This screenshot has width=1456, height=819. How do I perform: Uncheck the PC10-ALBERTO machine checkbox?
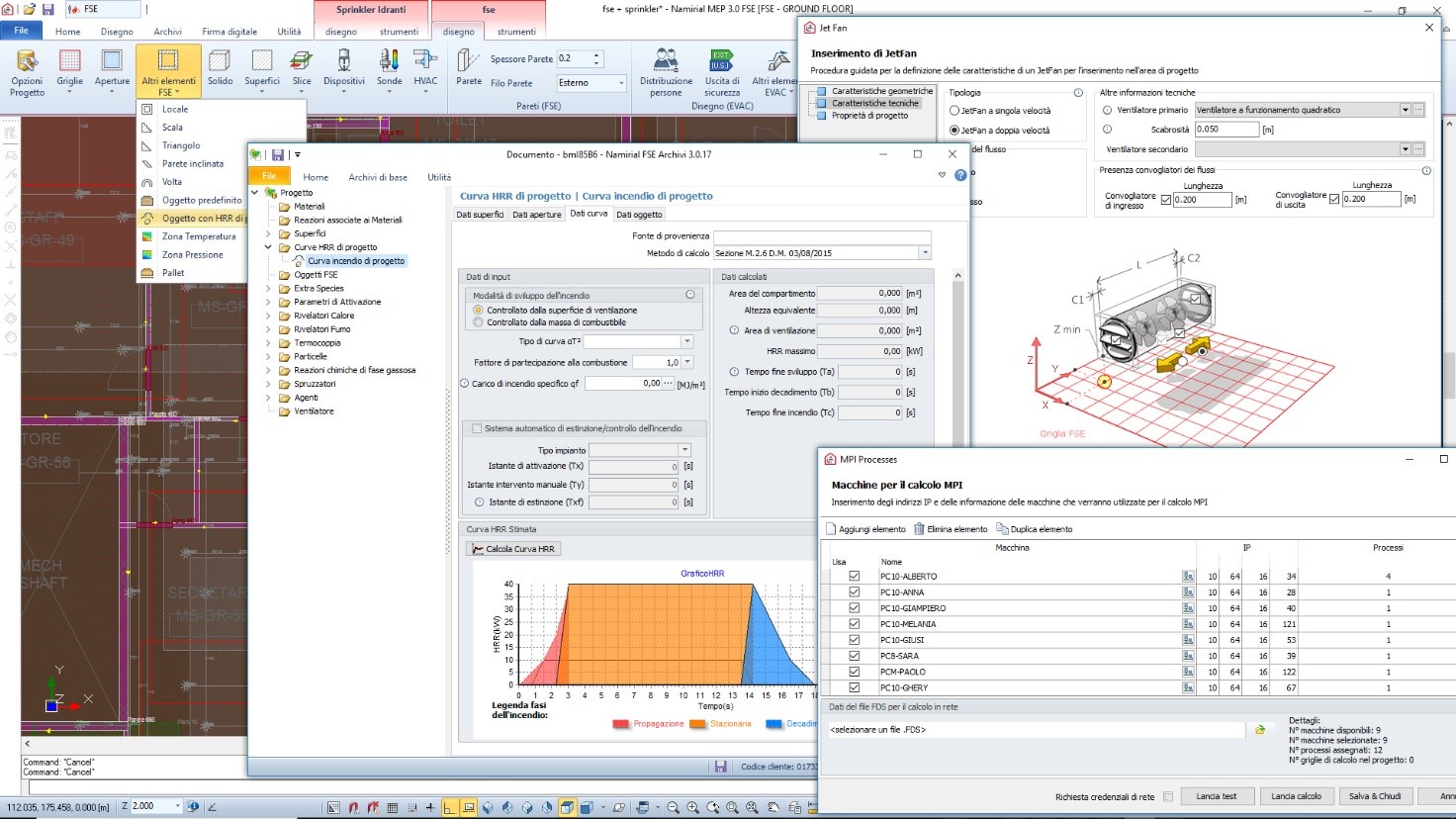[x=854, y=577]
